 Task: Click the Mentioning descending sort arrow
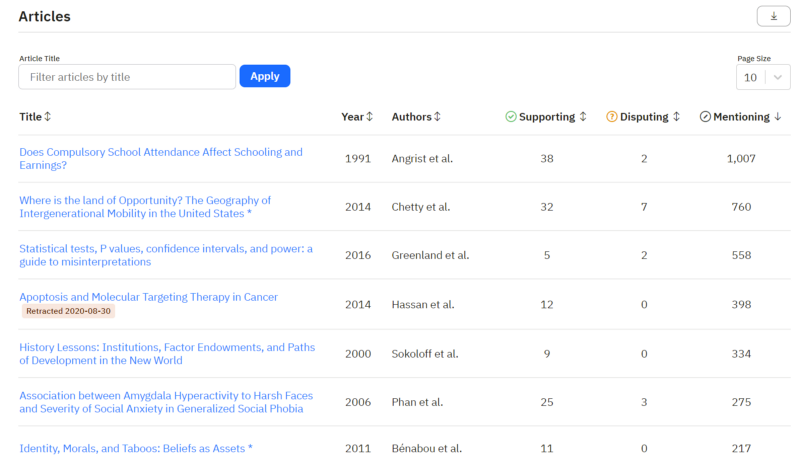tap(778, 117)
